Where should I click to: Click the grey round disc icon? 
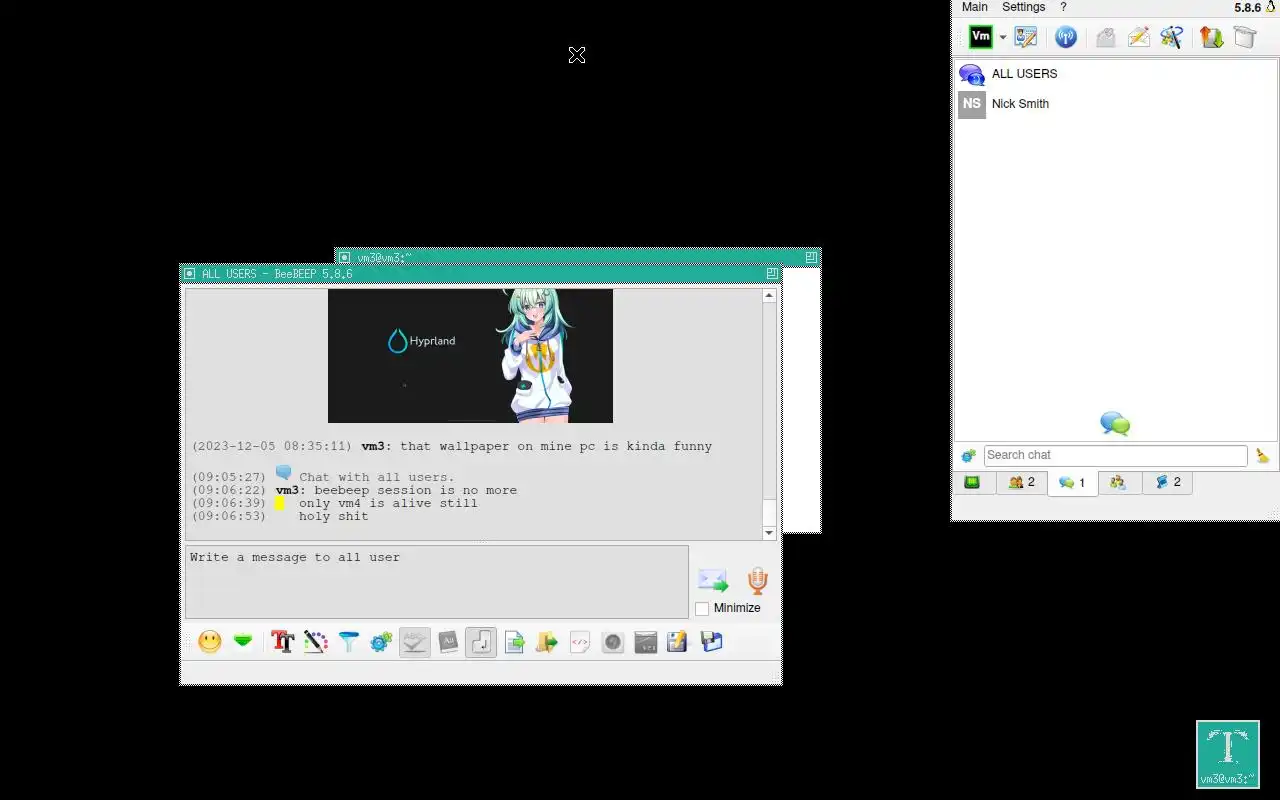[x=613, y=642]
